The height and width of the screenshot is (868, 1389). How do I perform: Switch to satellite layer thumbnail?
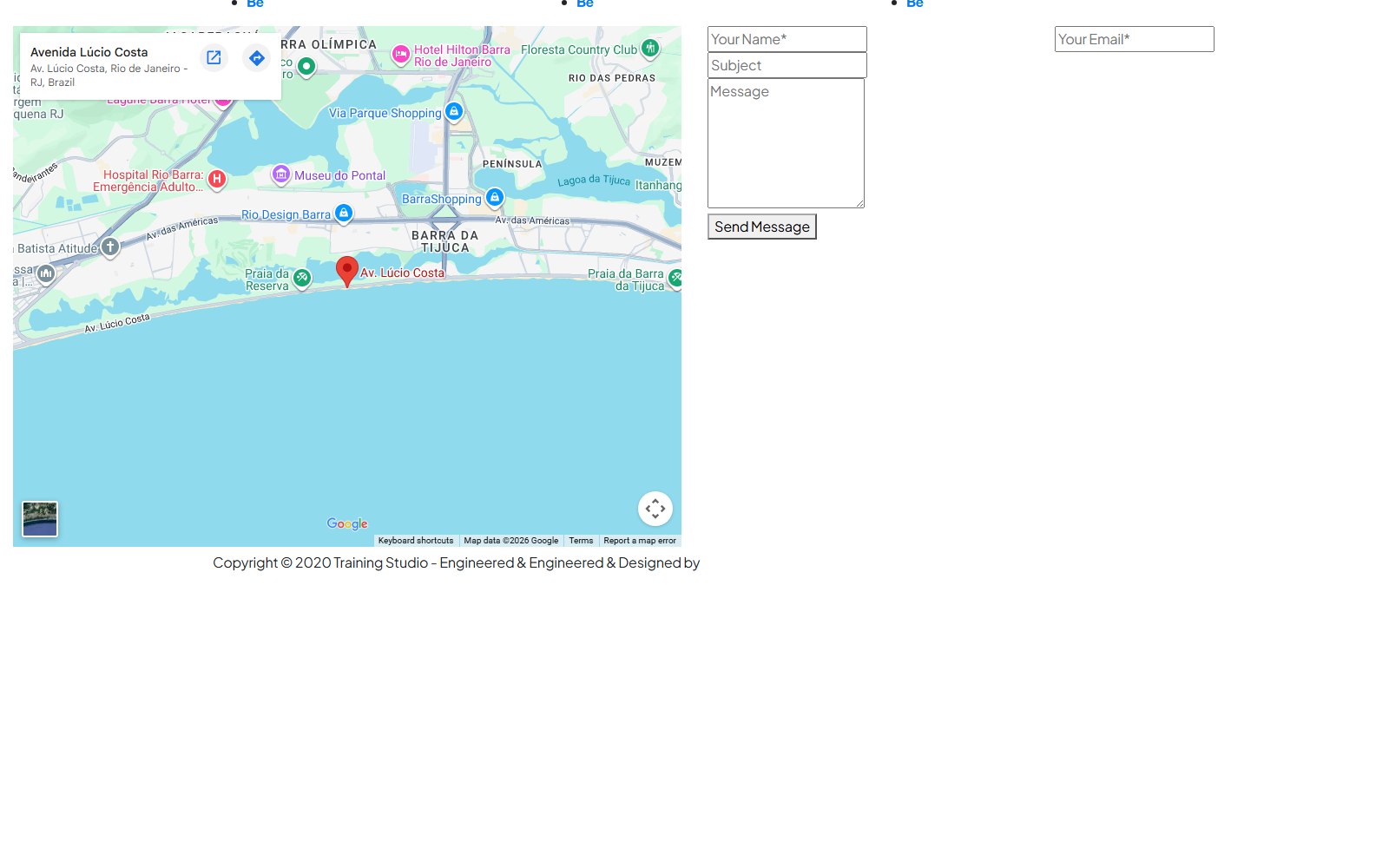click(x=40, y=519)
